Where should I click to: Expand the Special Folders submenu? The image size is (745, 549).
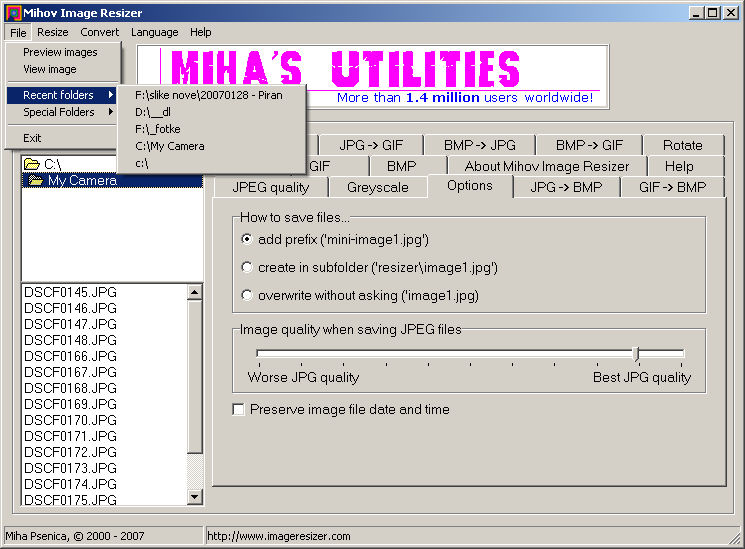click(x=62, y=112)
